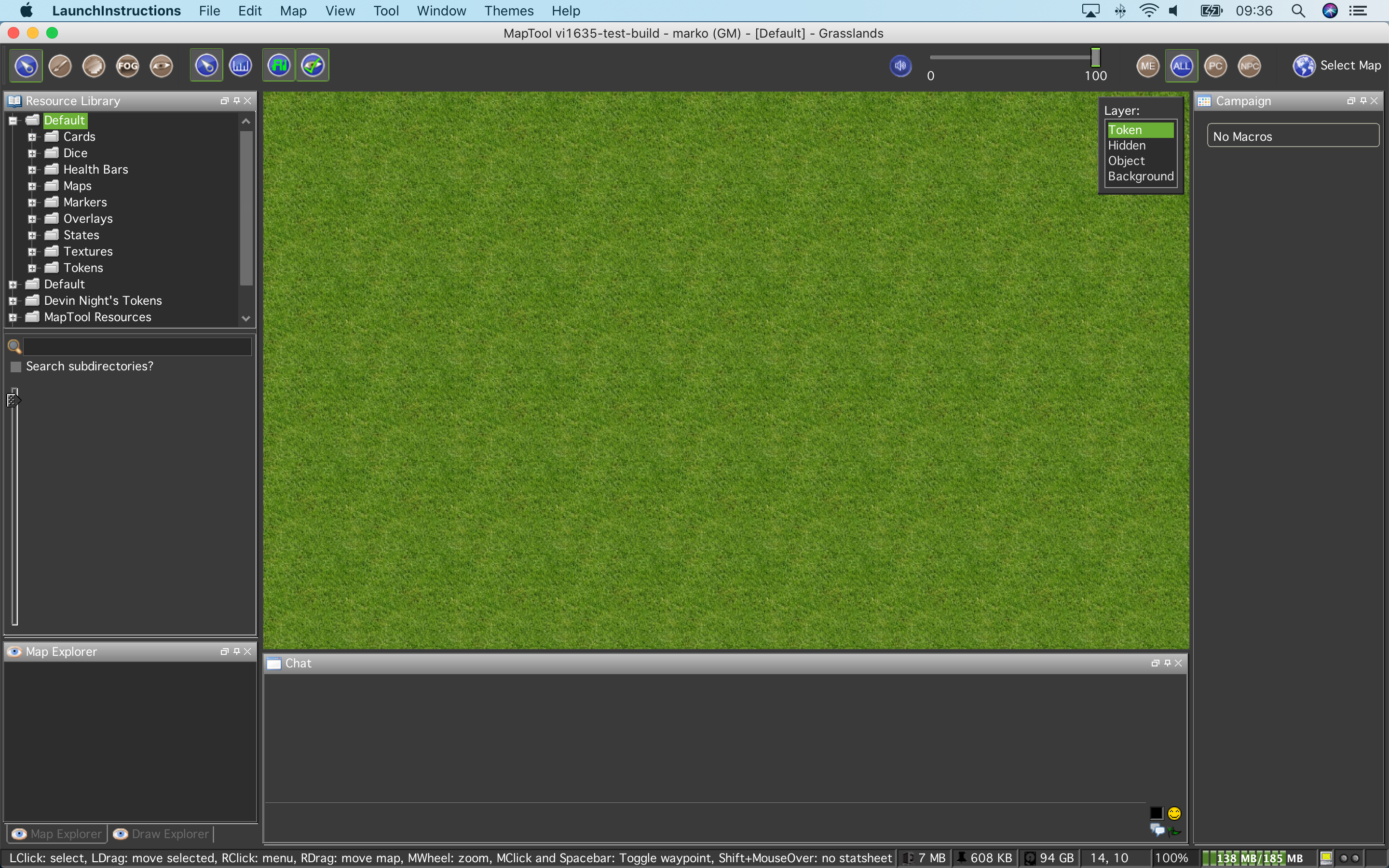1389x868 pixels.
Task: Toggle NPC token selection filter
Action: pos(1249,66)
